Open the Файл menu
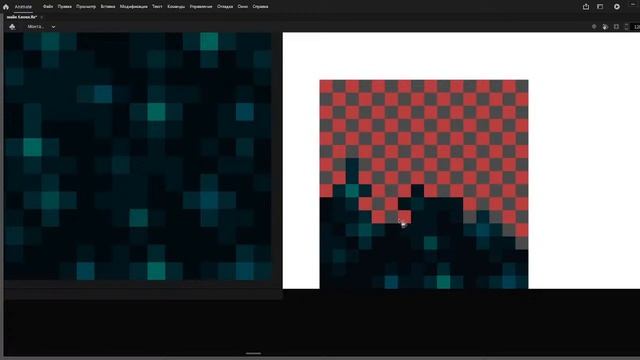Viewport: 640px width, 360px height. (48, 7)
